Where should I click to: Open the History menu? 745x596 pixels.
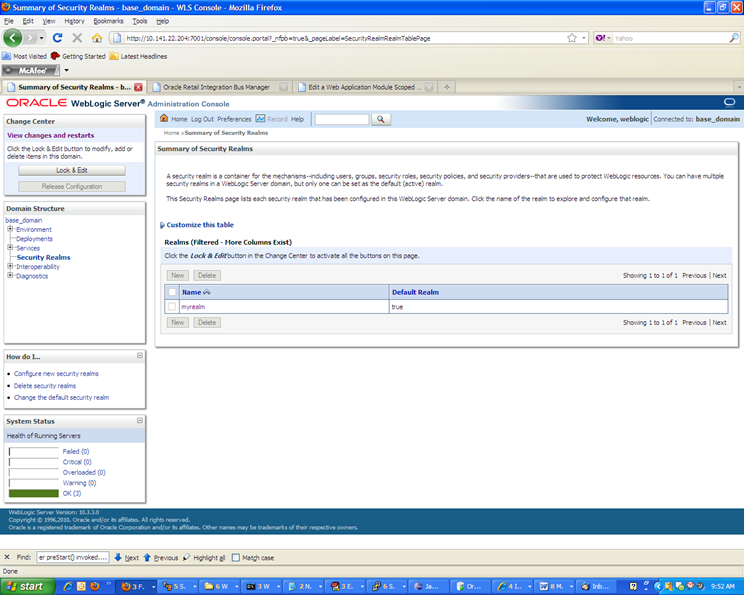coord(74,21)
